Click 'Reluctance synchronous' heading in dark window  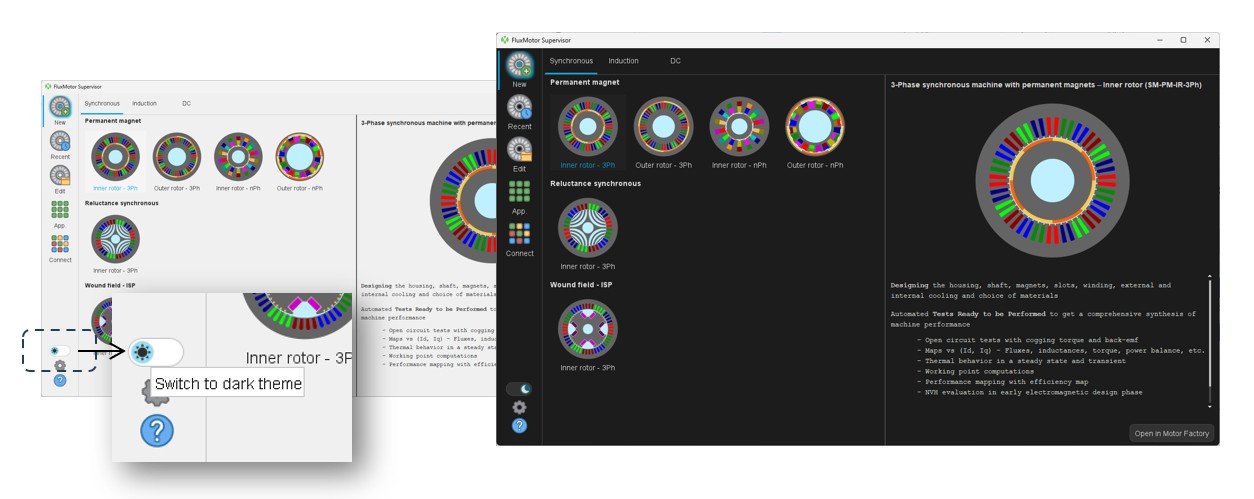point(596,184)
